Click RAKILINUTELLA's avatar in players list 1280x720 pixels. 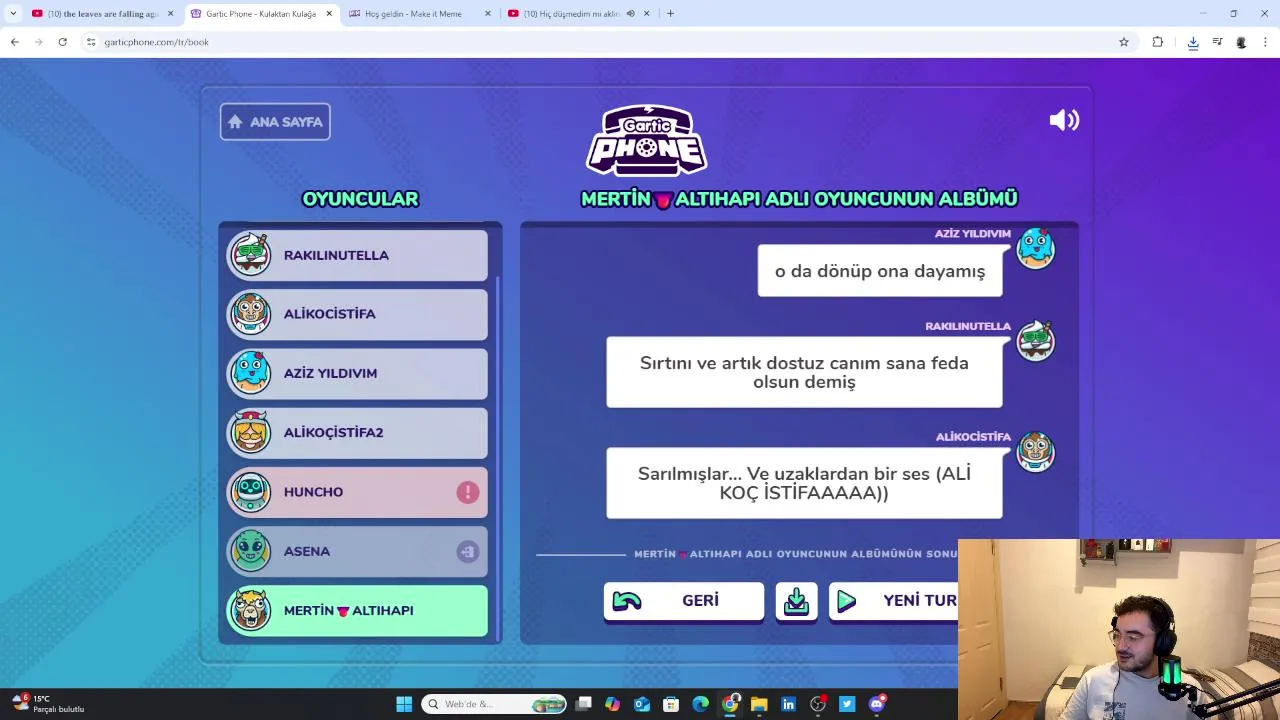pyautogui.click(x=250, y=255)
